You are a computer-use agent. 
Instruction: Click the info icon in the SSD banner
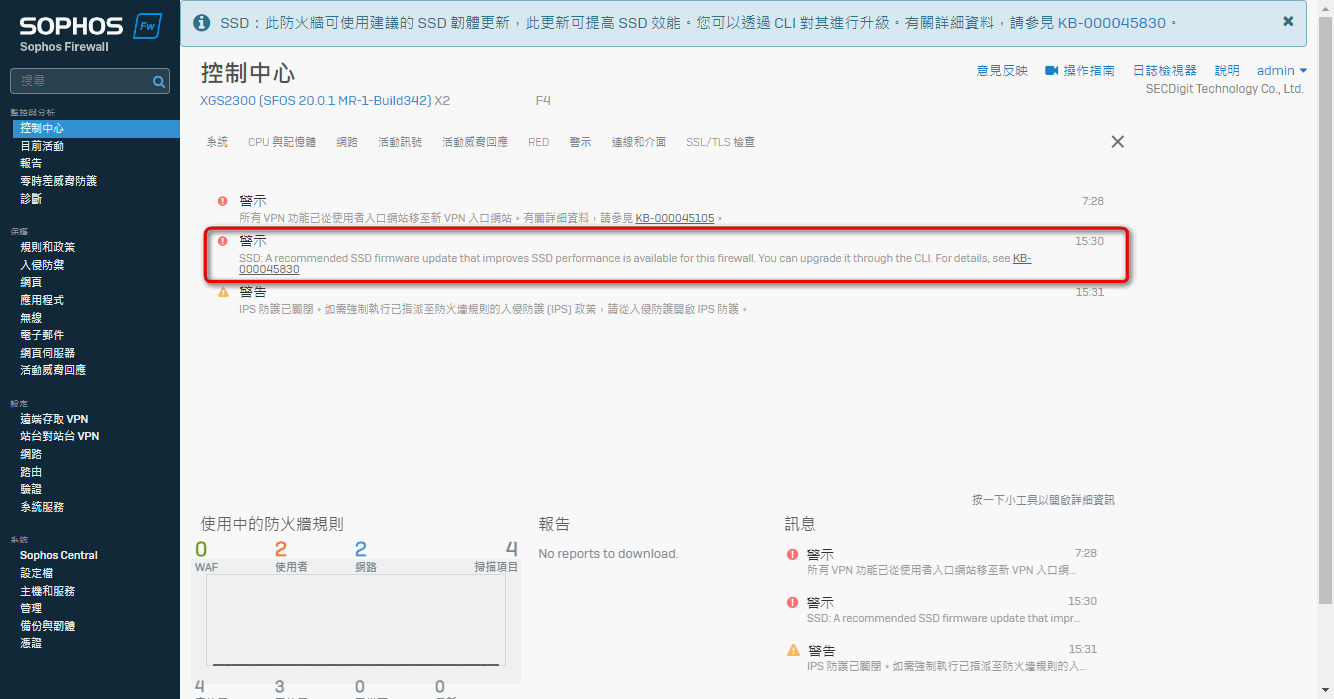(201, 22)
